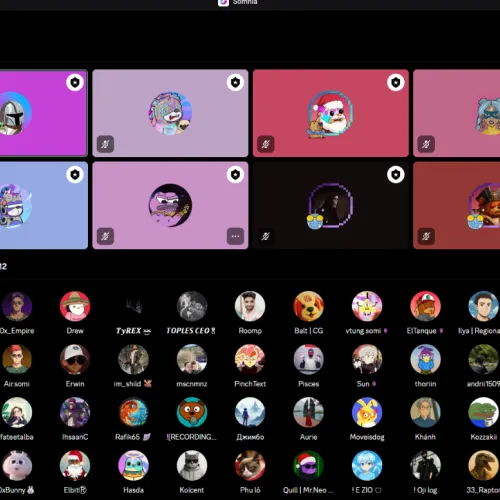500x500 pixels.
Task: Select the Koicent cat avatar
Action: 192,465
